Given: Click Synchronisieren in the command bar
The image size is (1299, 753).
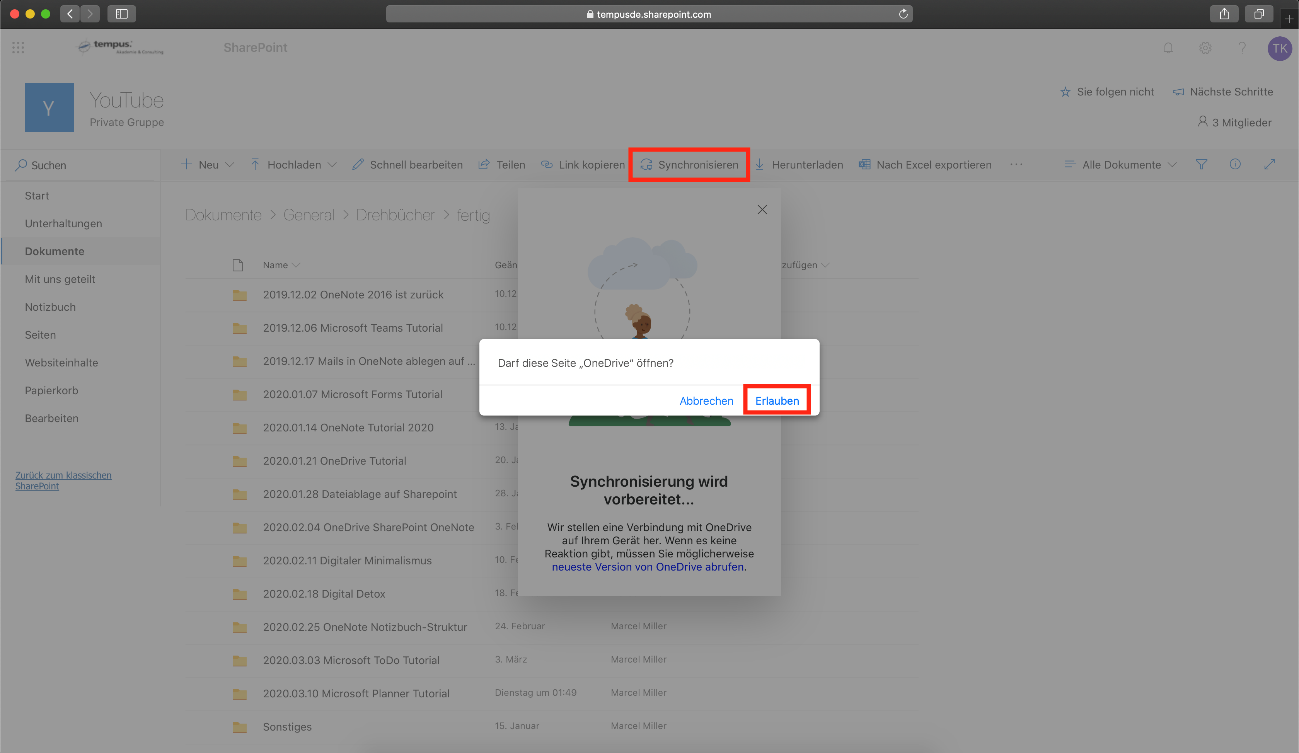Looking at the screenshot, I should (x=689, y=165).
